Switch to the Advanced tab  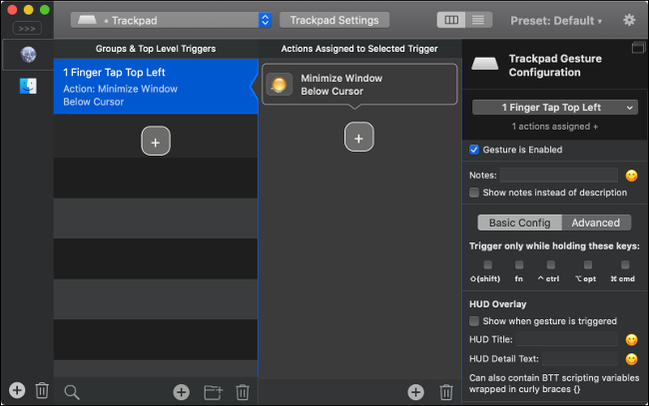(596, 223)
